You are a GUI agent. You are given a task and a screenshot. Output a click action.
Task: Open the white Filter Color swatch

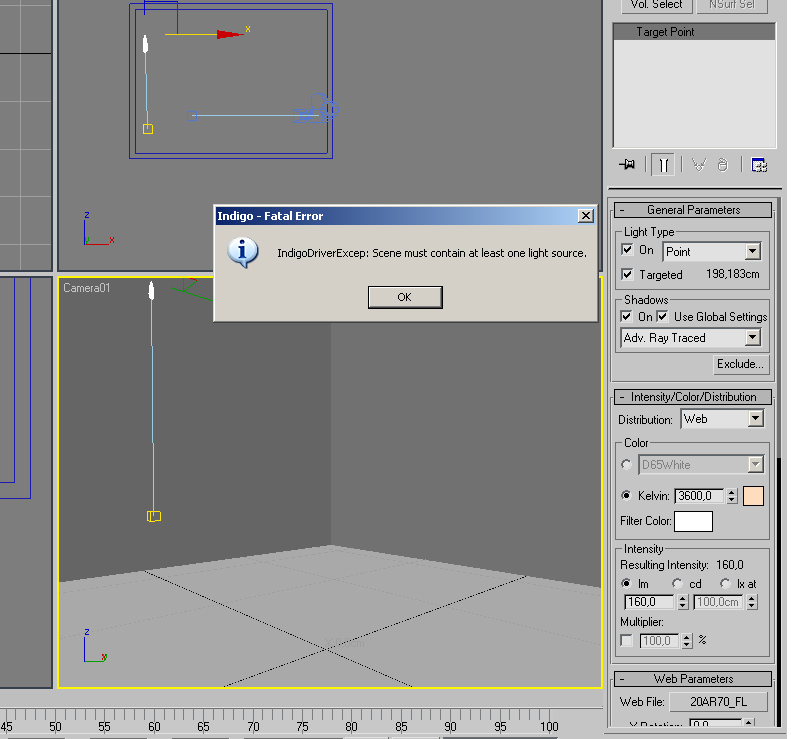click(x=693, y=521)
